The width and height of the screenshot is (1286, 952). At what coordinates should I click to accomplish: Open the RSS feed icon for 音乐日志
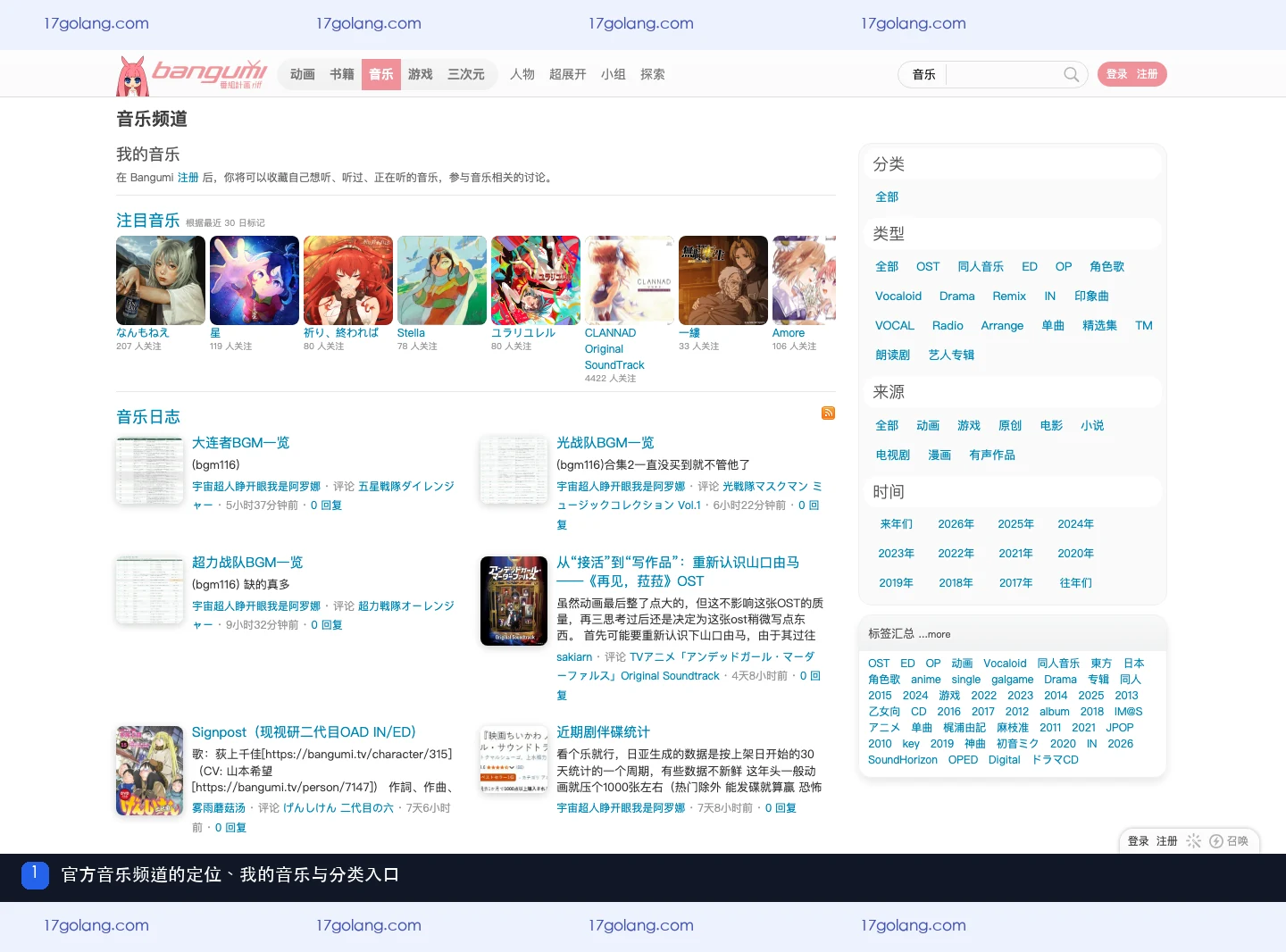(x=828, y=413)
